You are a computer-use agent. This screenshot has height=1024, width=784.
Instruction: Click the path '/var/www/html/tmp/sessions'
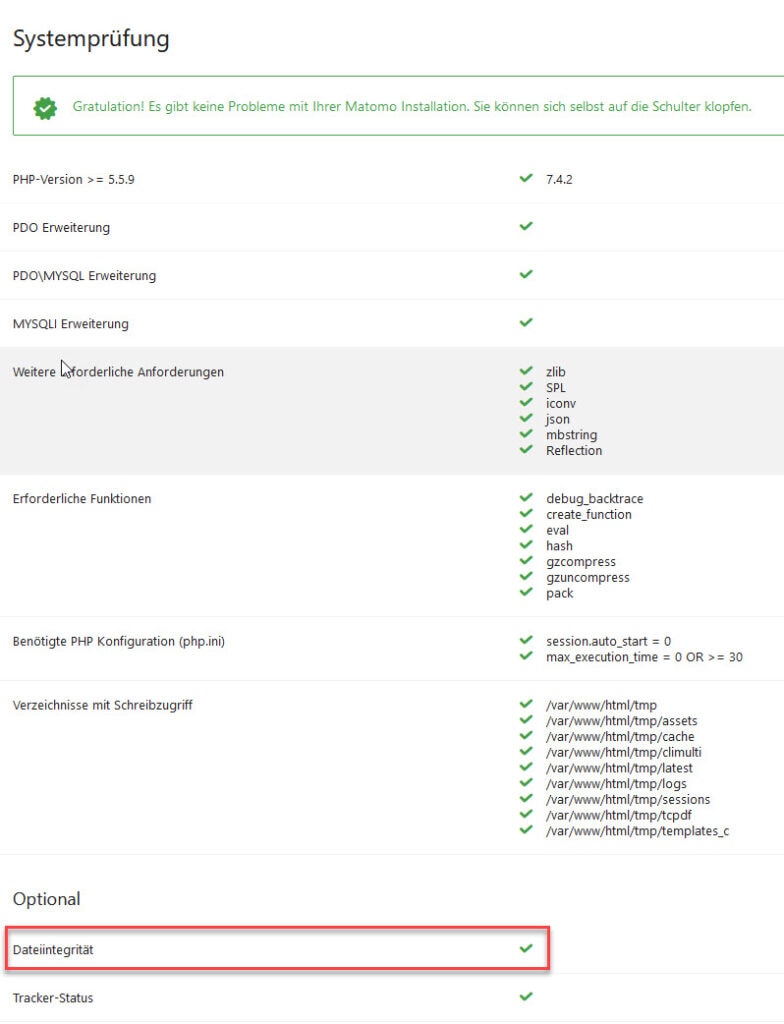click(629, 799)
